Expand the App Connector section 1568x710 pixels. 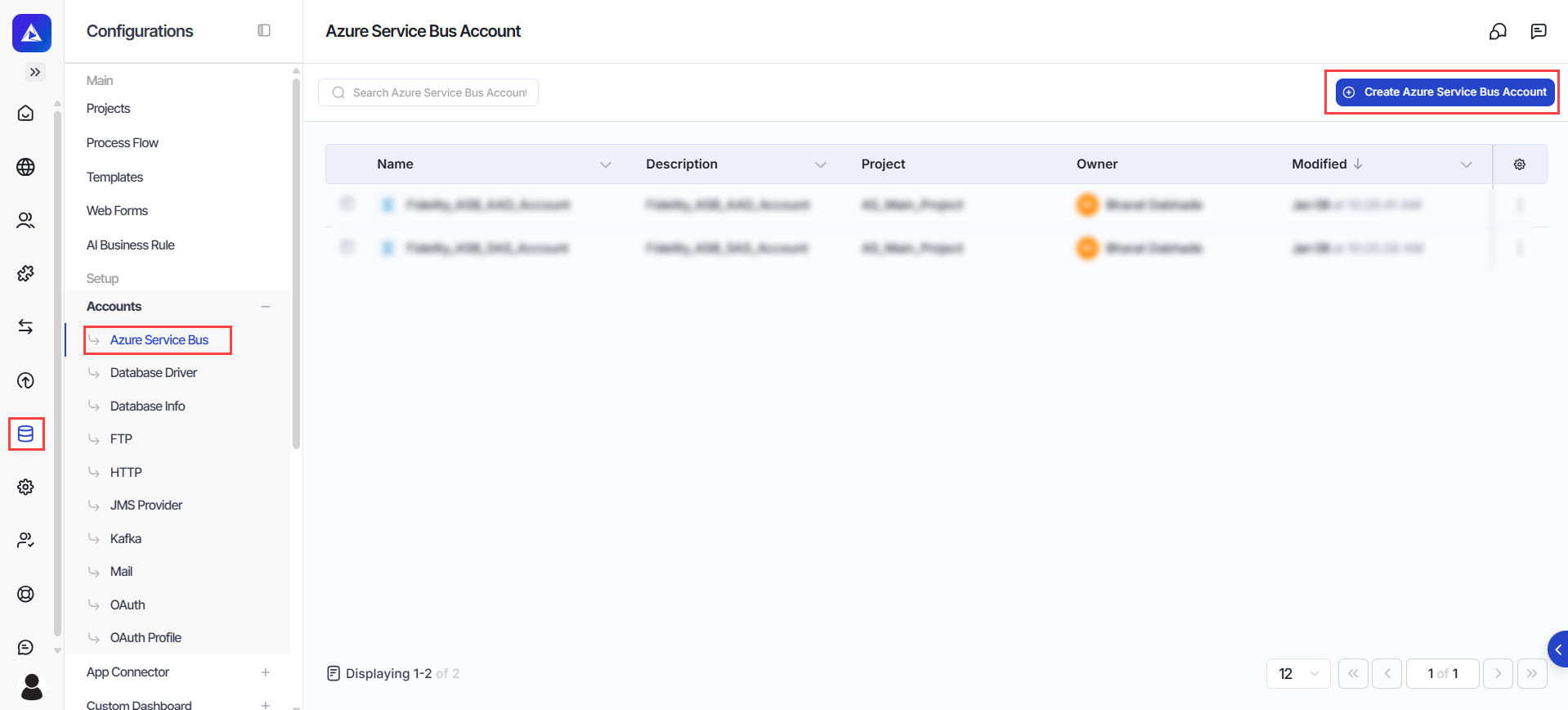pyautogui.click(x=266, y=672)
